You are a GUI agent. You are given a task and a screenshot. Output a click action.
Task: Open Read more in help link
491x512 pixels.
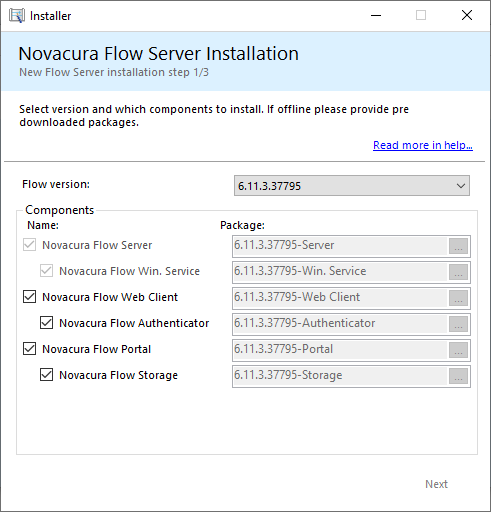tap(423, 145)
